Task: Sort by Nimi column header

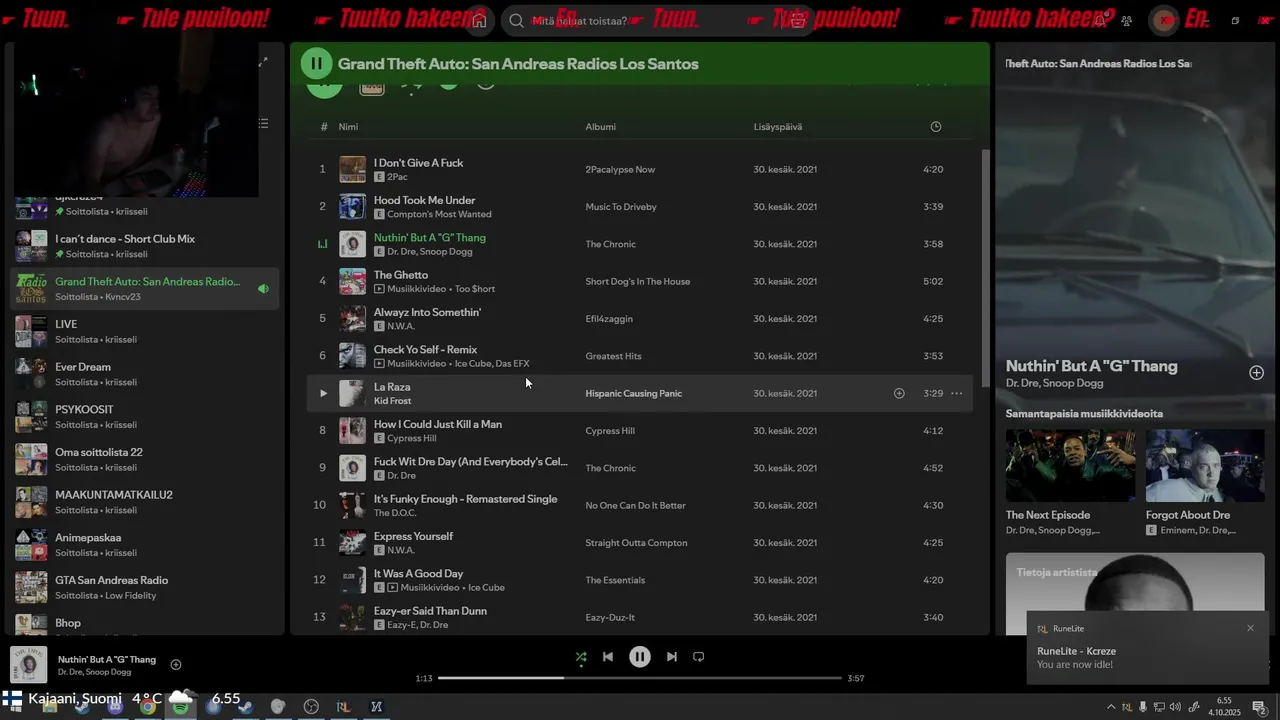Action: pos(348,127)
